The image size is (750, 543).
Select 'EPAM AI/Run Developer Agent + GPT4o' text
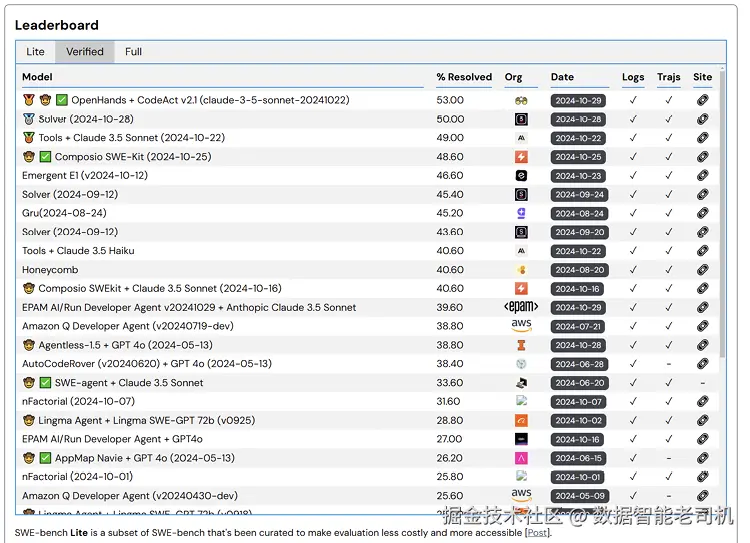click(x=112, y=439)
